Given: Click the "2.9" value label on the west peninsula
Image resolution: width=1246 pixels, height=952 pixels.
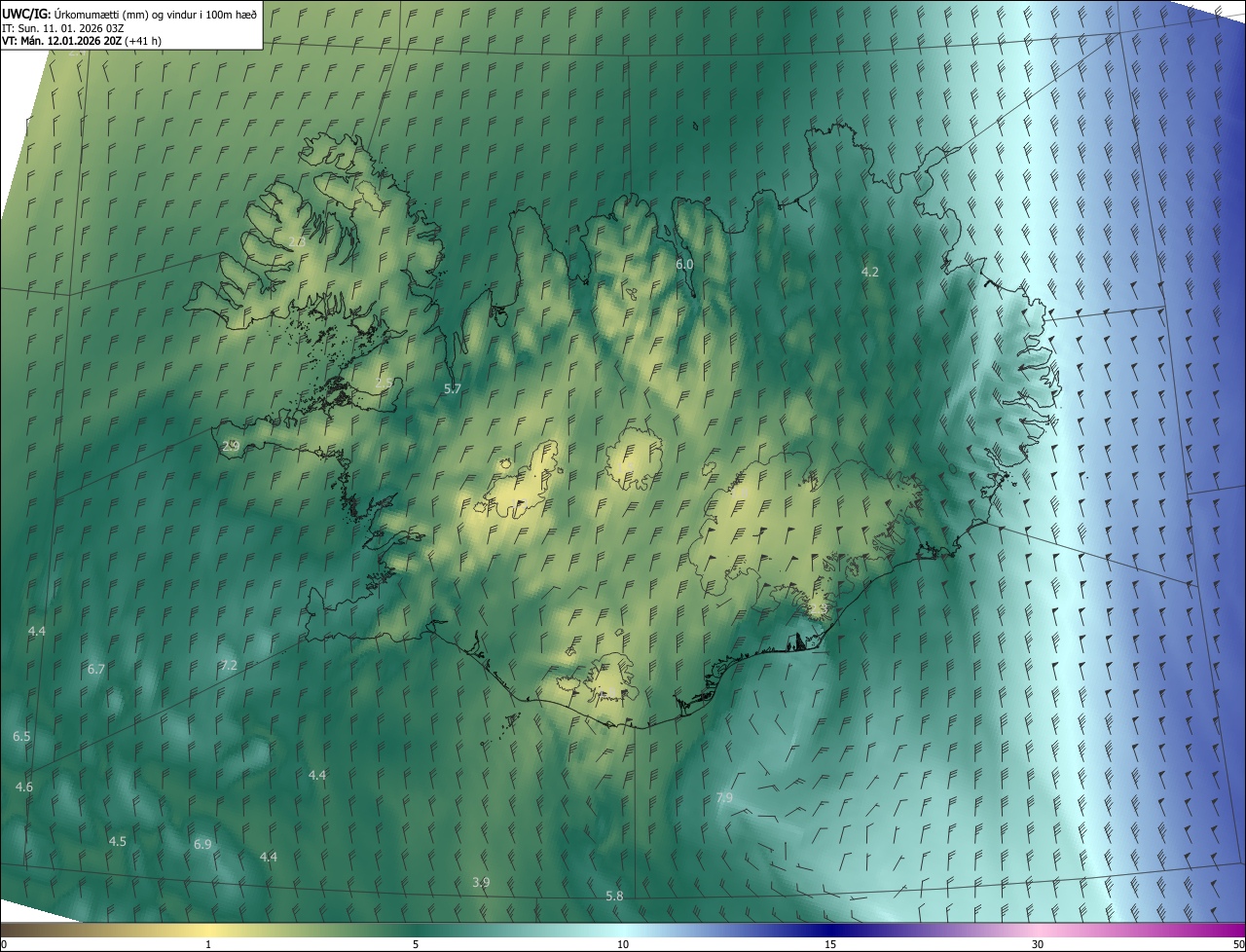Looking at the screenshot, I should point(231,445).
